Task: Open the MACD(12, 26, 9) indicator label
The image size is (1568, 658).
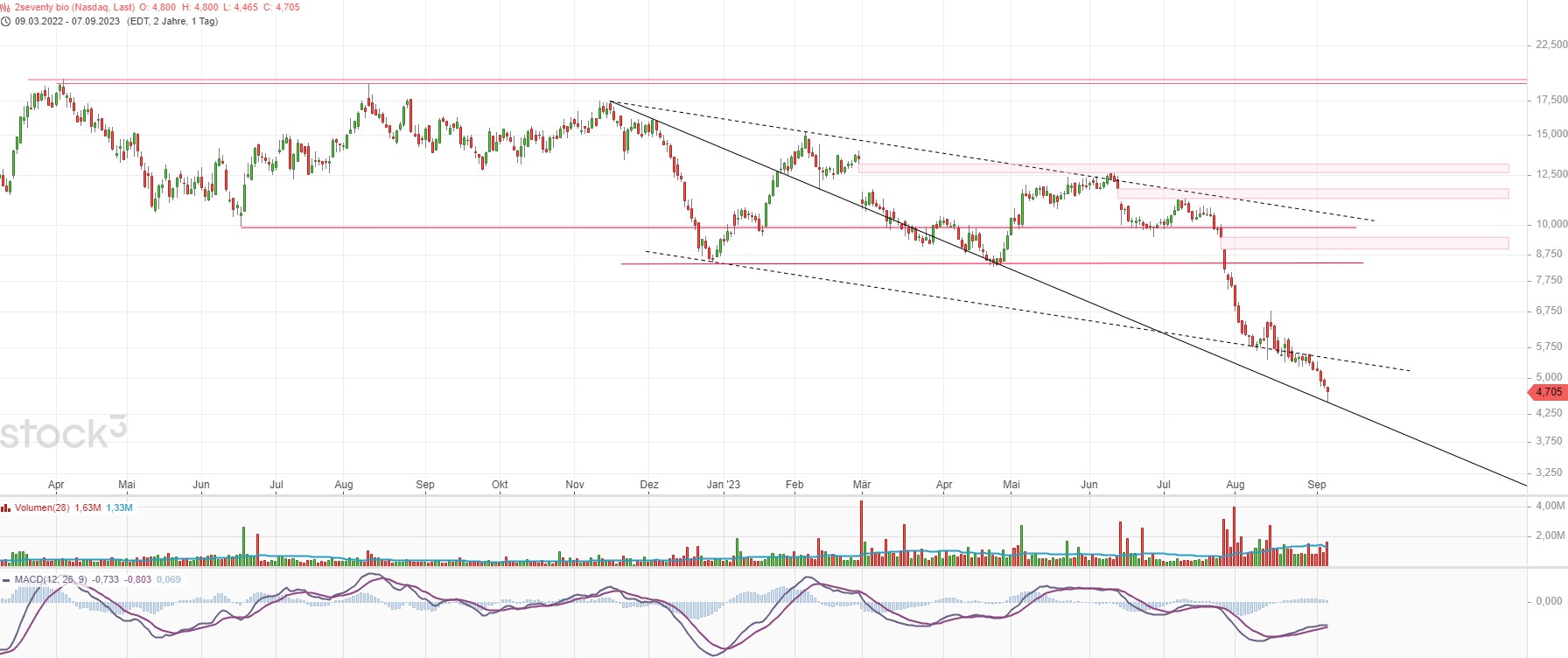Action: click(x=51, y=579)
